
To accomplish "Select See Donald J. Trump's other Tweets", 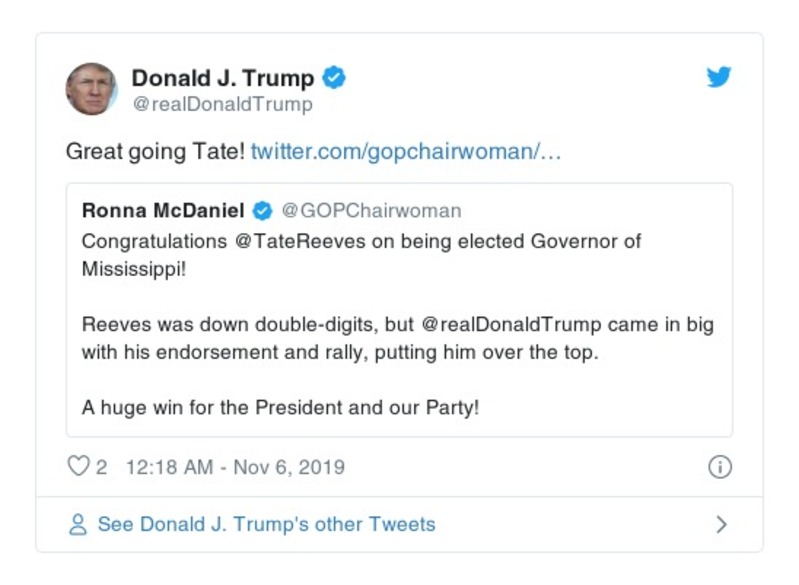I will tap(266, 524).
